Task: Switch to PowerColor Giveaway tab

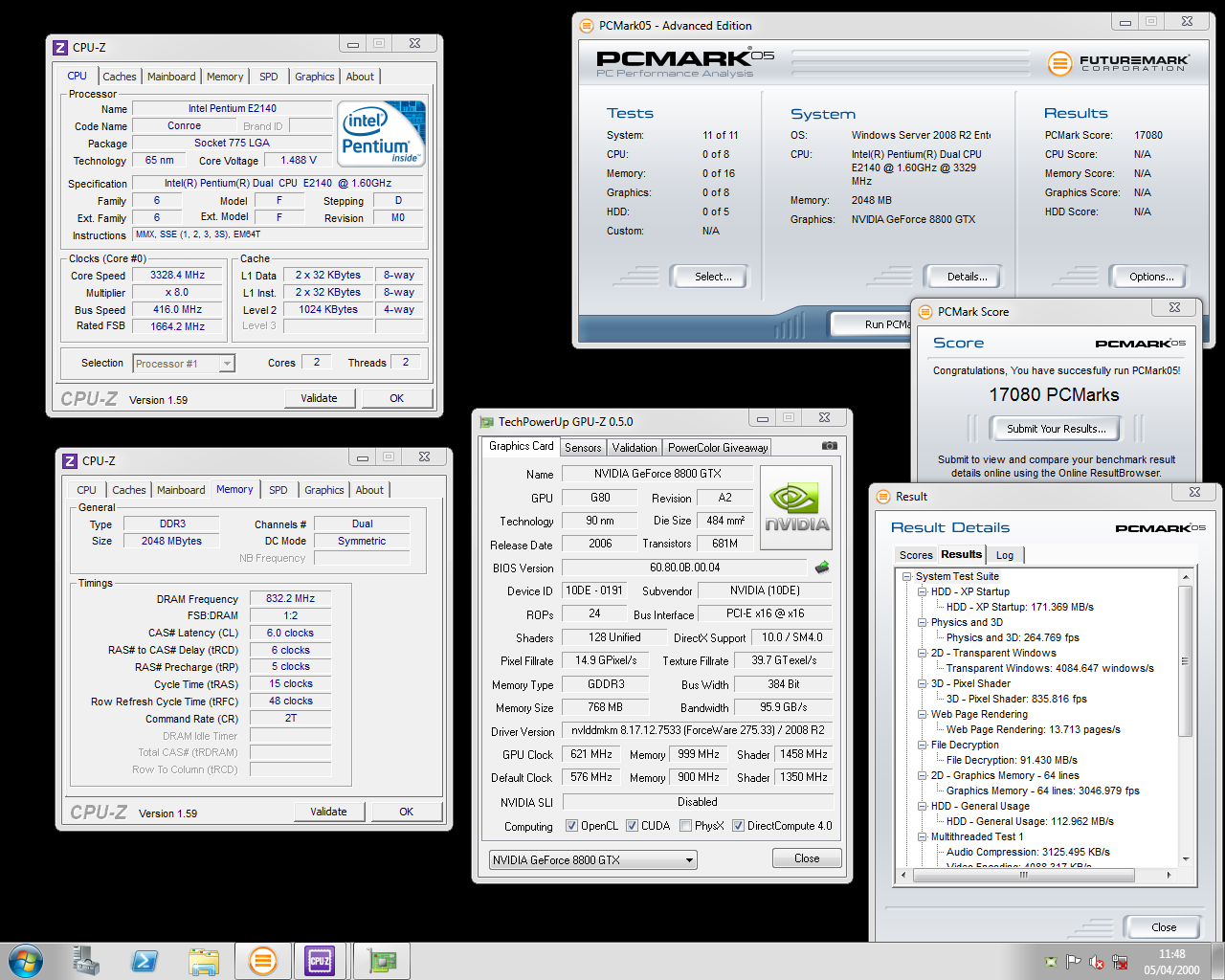Action: tap(718, 448)
